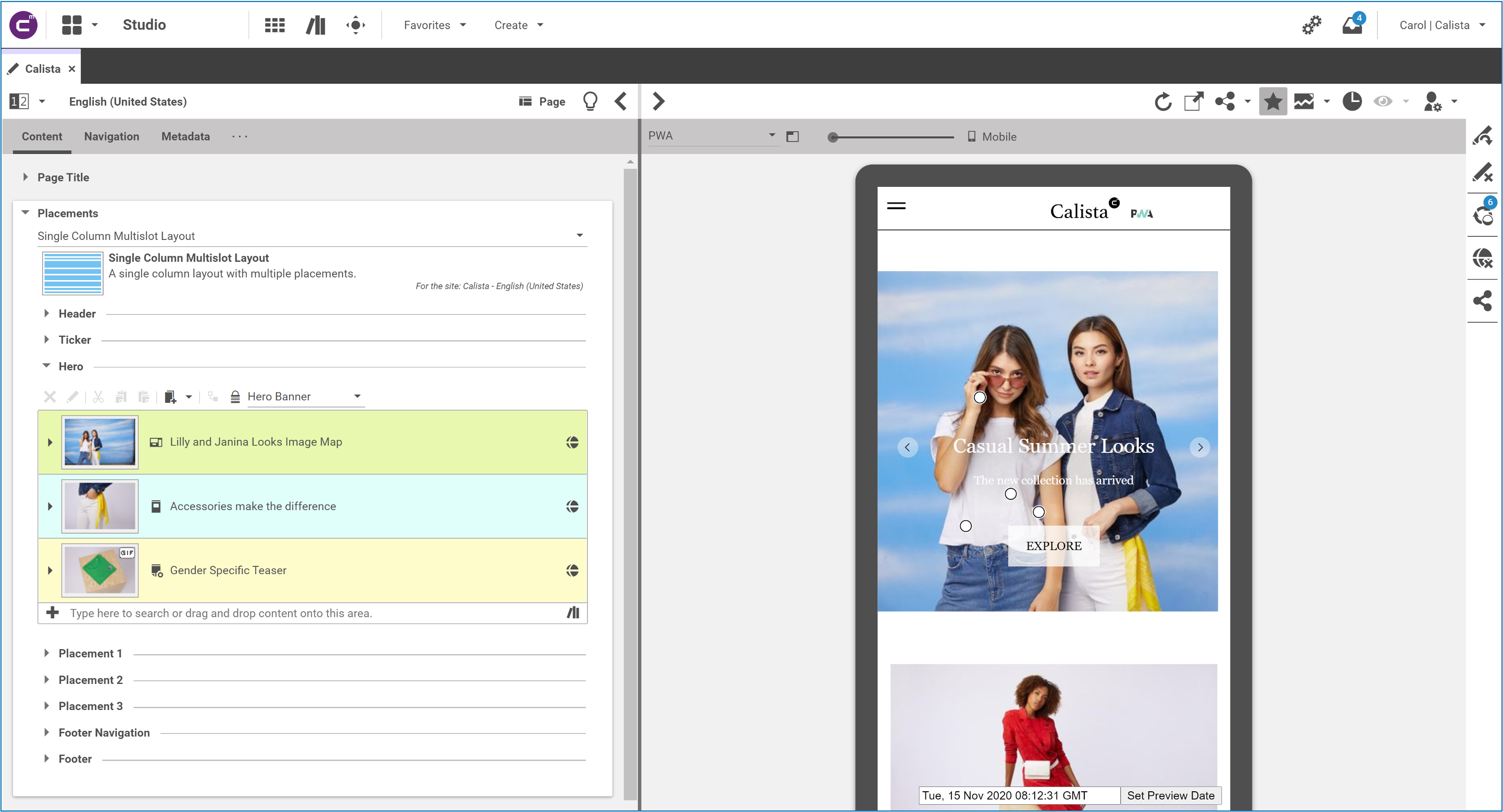Open validity globe for Gender Specific Teaser

tap(572, 570)
